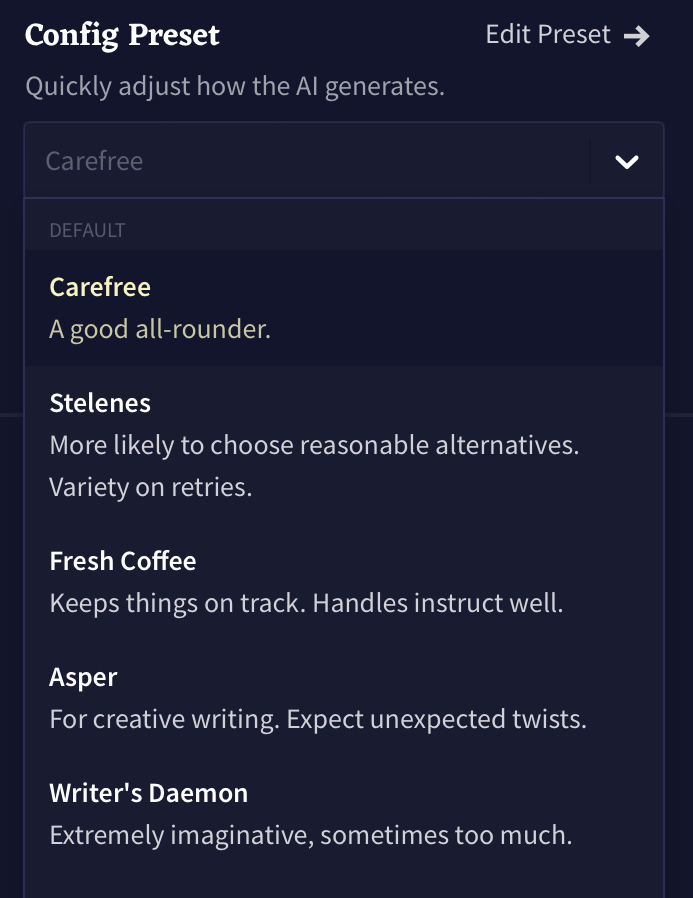Click the Config Preset heading

[122, 35]
